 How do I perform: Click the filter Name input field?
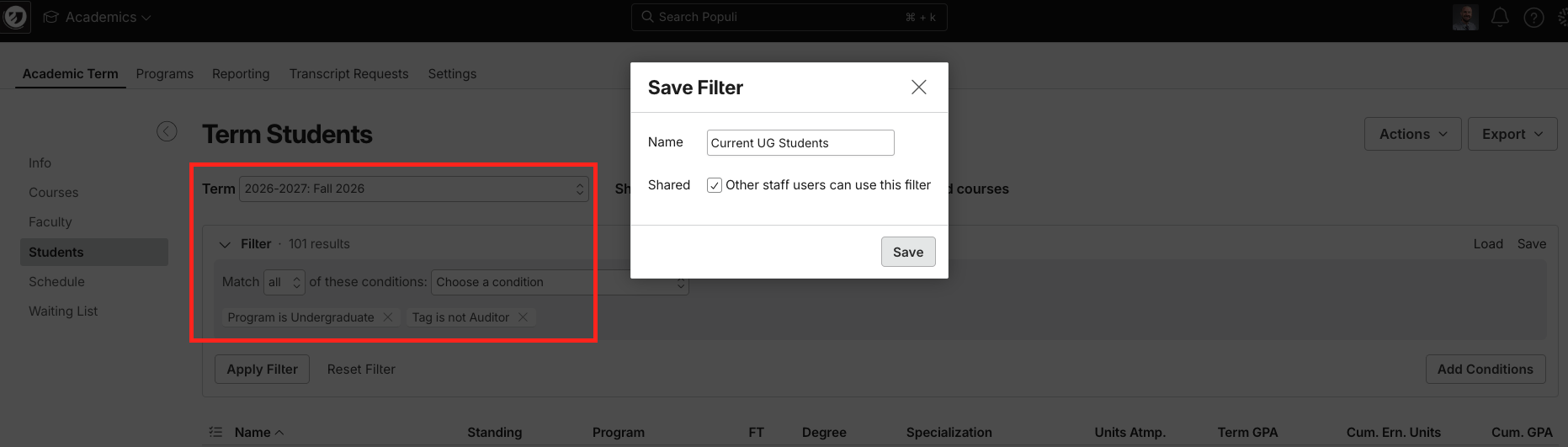point(800,143)
